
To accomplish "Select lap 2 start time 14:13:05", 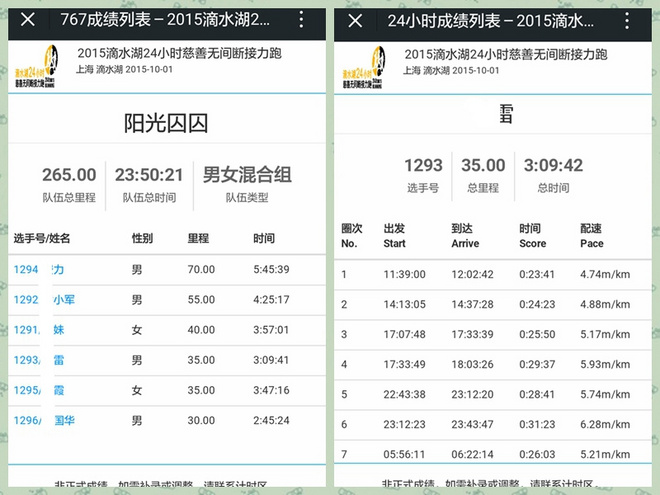I will tap(405, 304).
